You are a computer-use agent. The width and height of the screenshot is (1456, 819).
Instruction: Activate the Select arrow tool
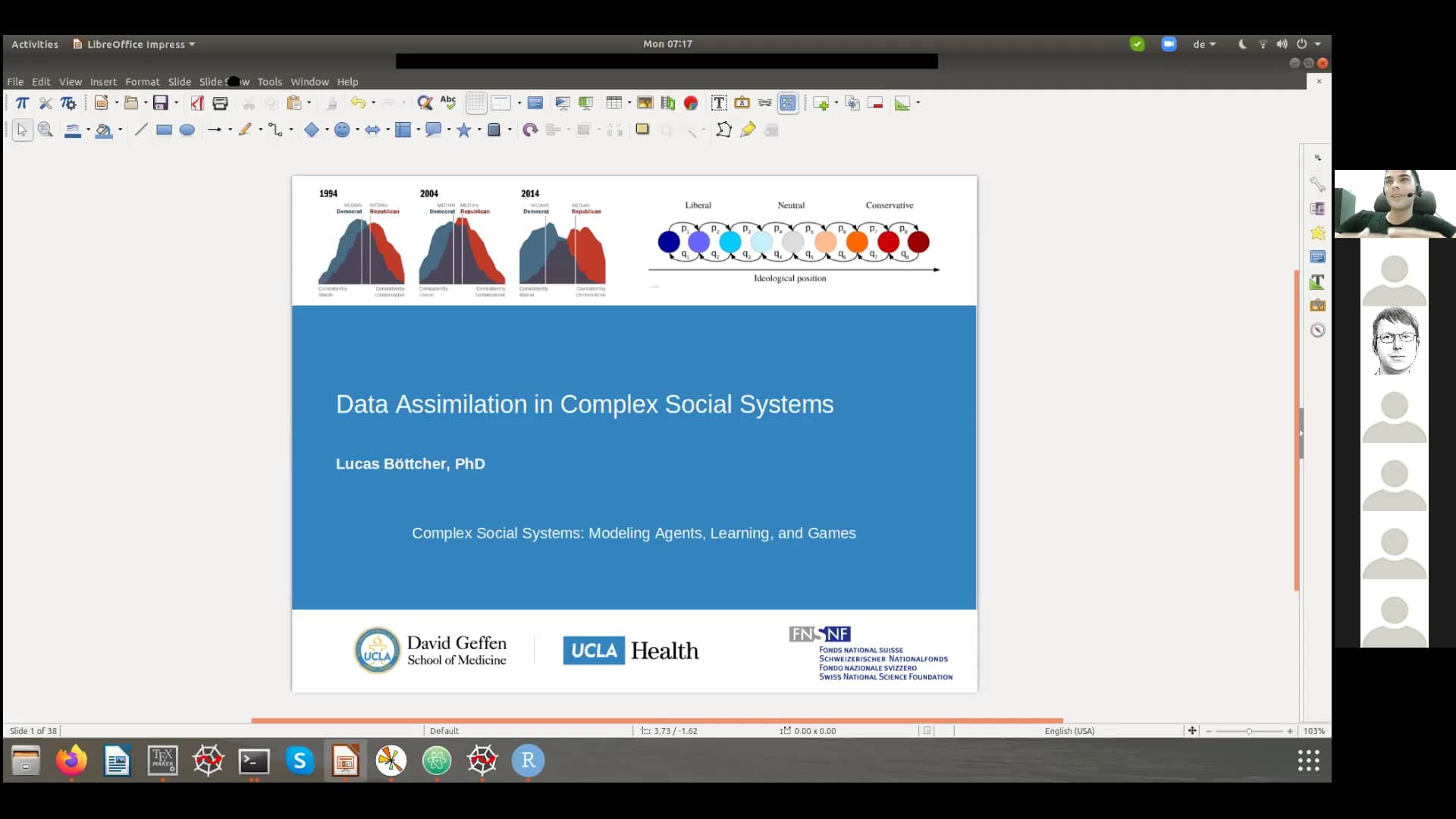click(22, 130)
